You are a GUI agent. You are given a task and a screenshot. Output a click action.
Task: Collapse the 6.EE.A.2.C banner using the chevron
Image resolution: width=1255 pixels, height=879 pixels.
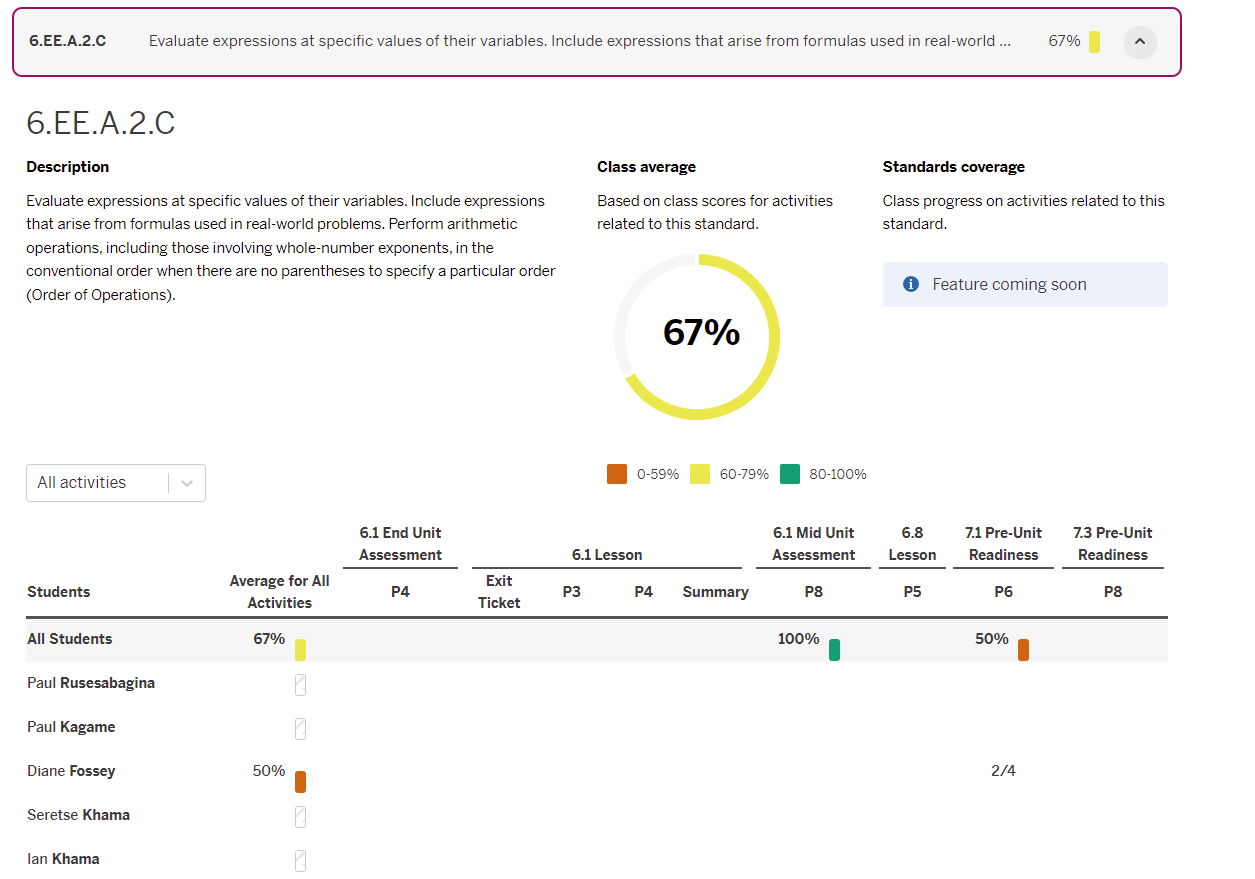tap(1140, 43)
